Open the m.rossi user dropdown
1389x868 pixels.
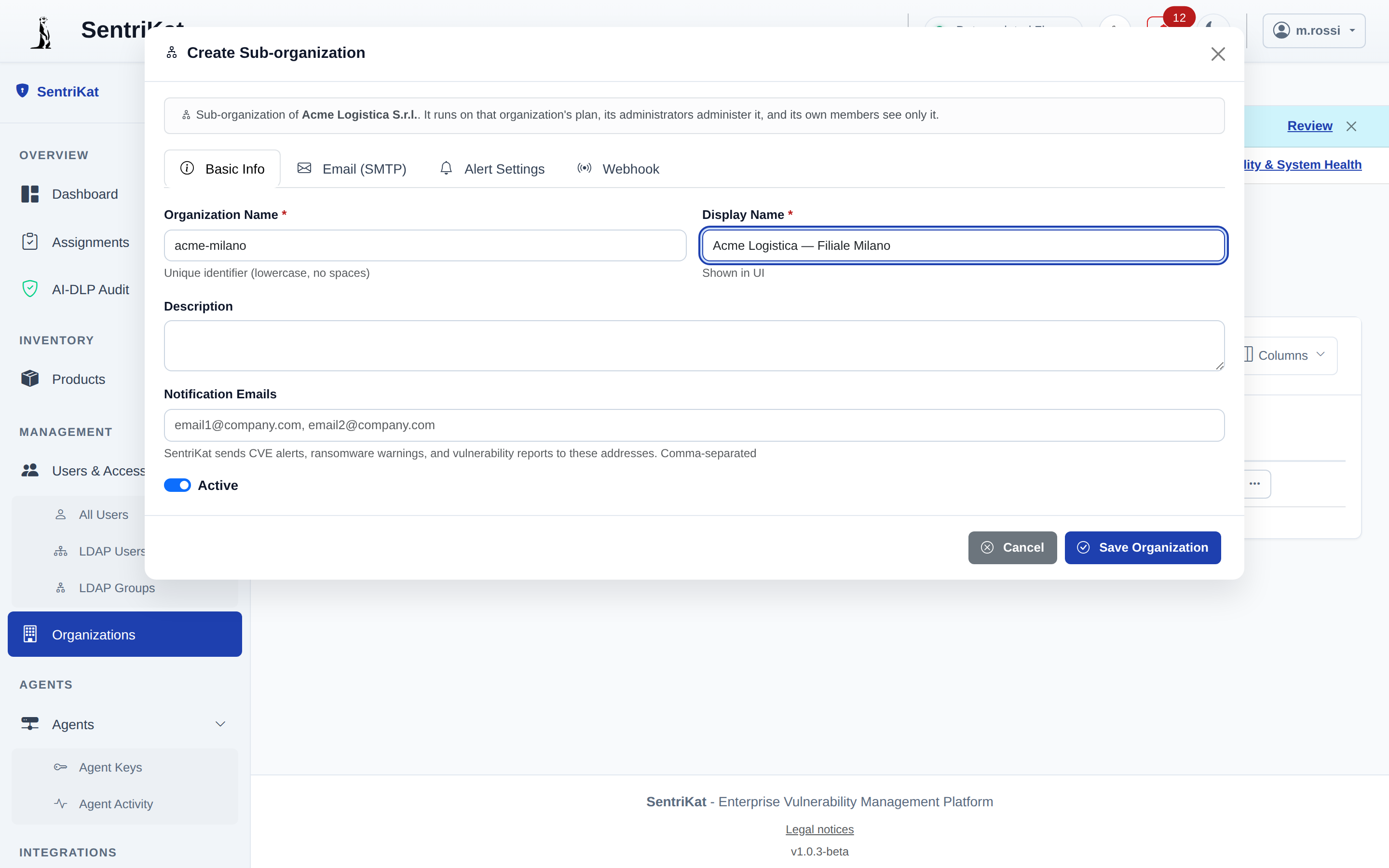(1314, 30)
